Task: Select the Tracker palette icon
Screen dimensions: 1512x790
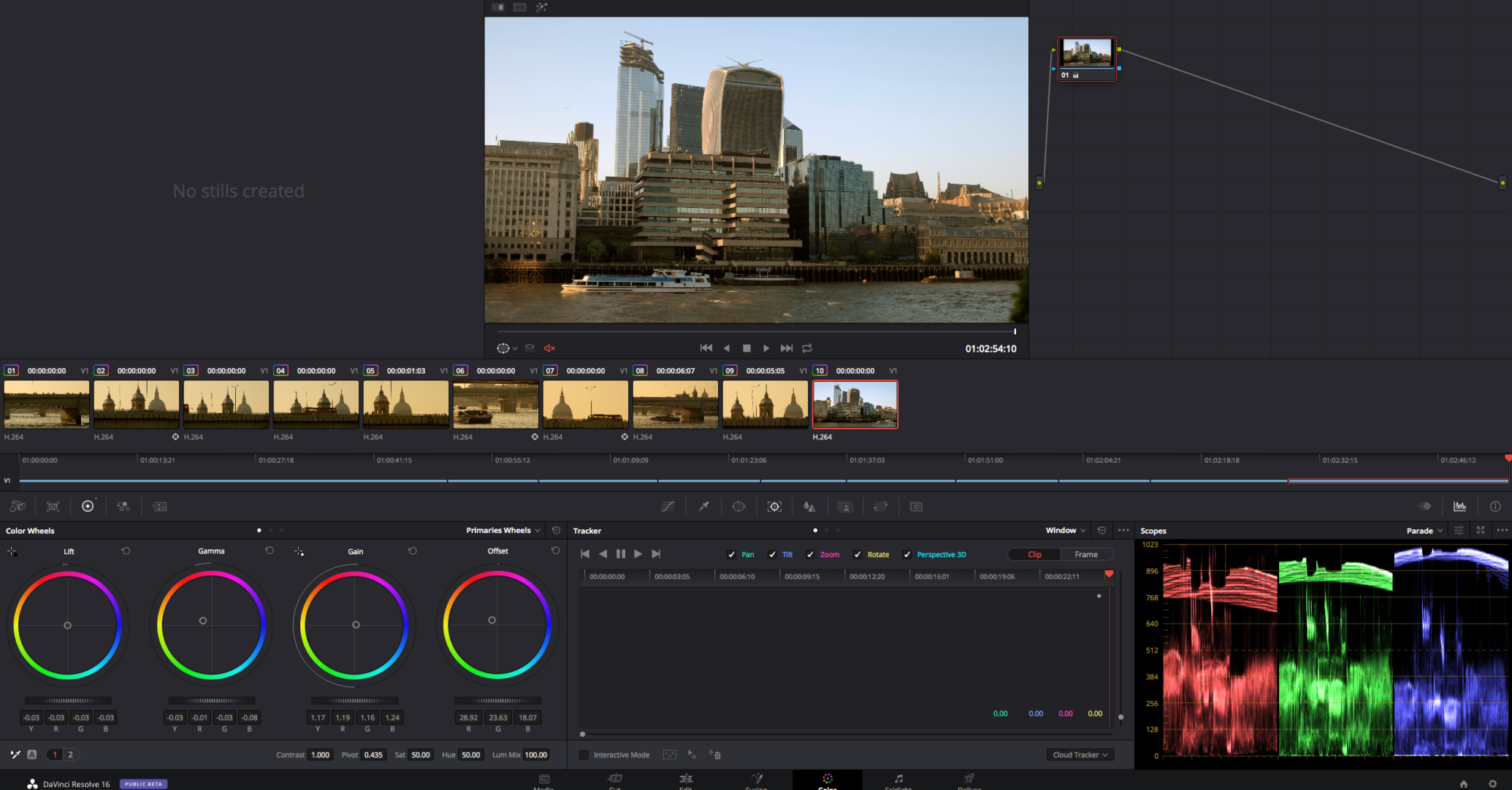Action: click(774, 507)
